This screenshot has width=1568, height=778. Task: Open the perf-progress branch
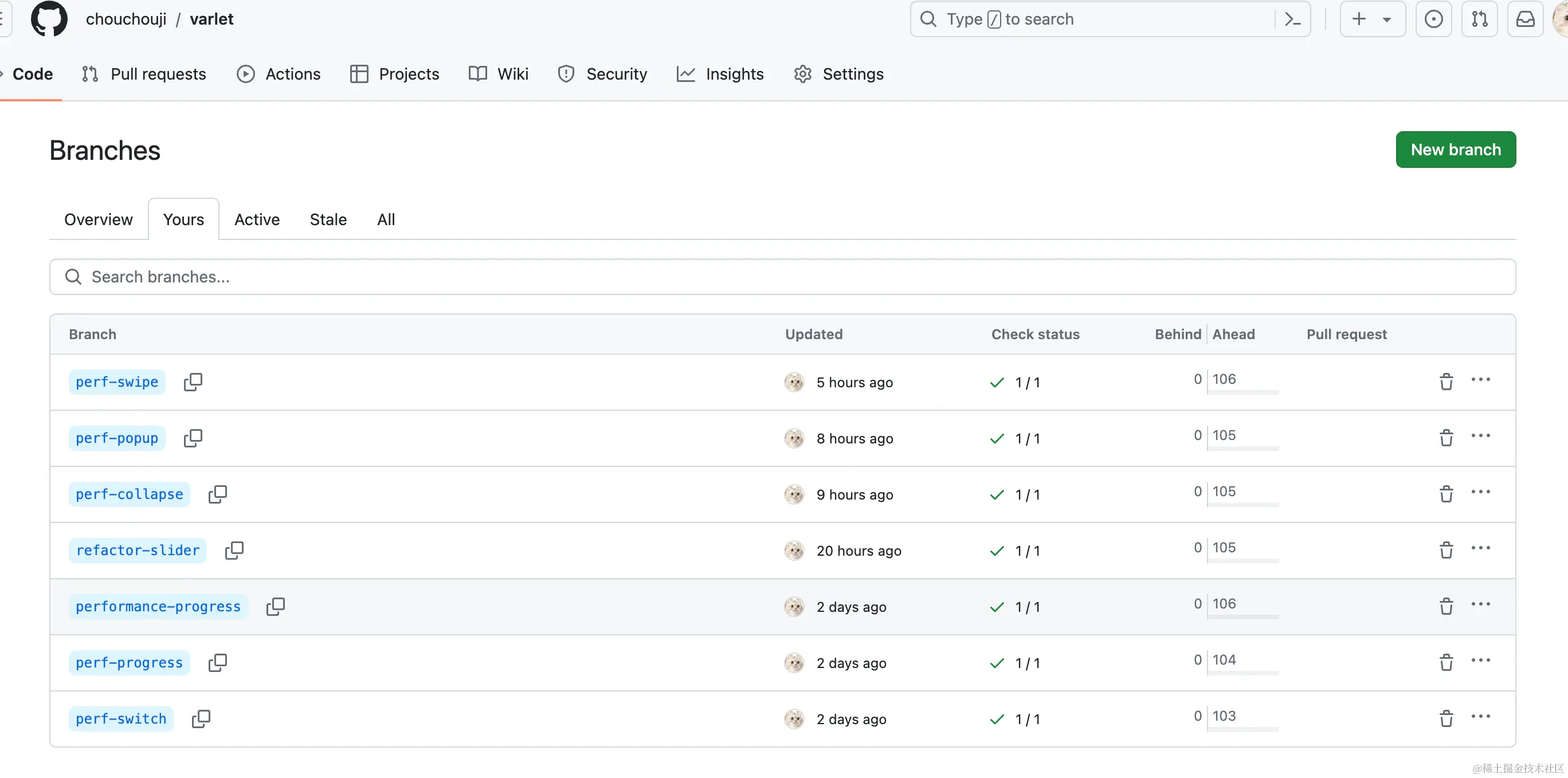(x=129, y=662)
